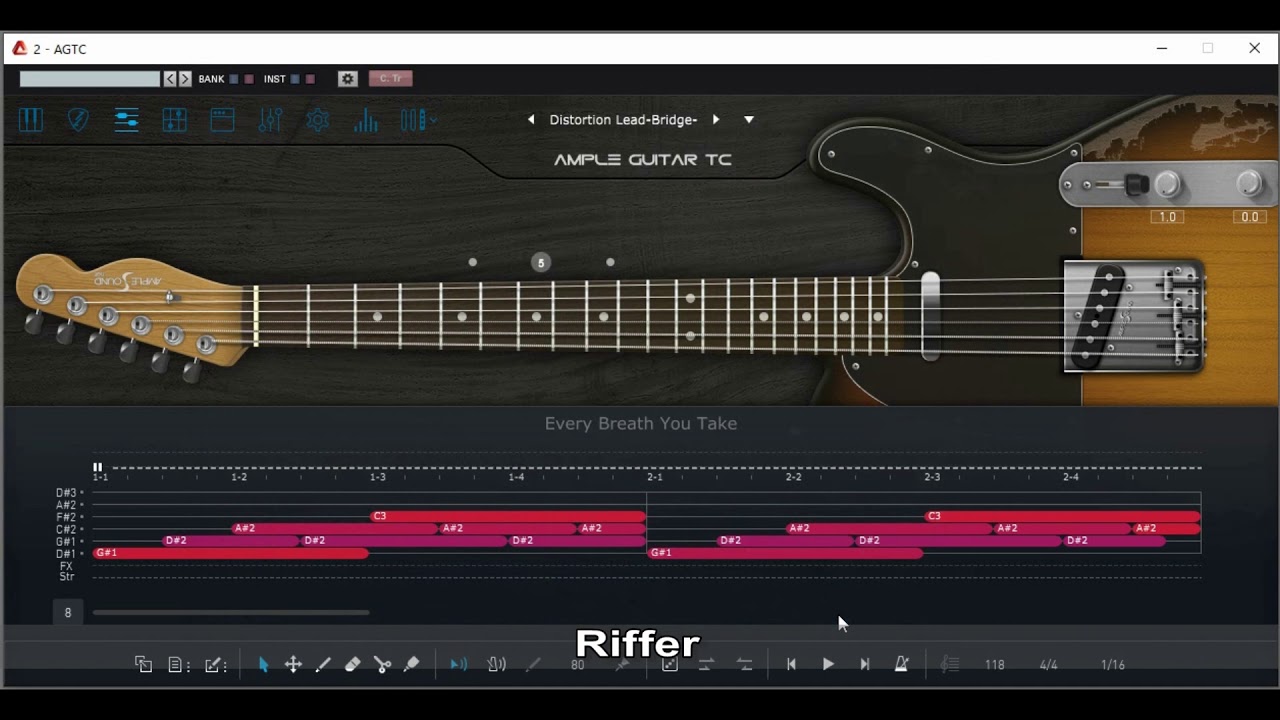Toggle the blue BANK square

[x=234, y=79]
